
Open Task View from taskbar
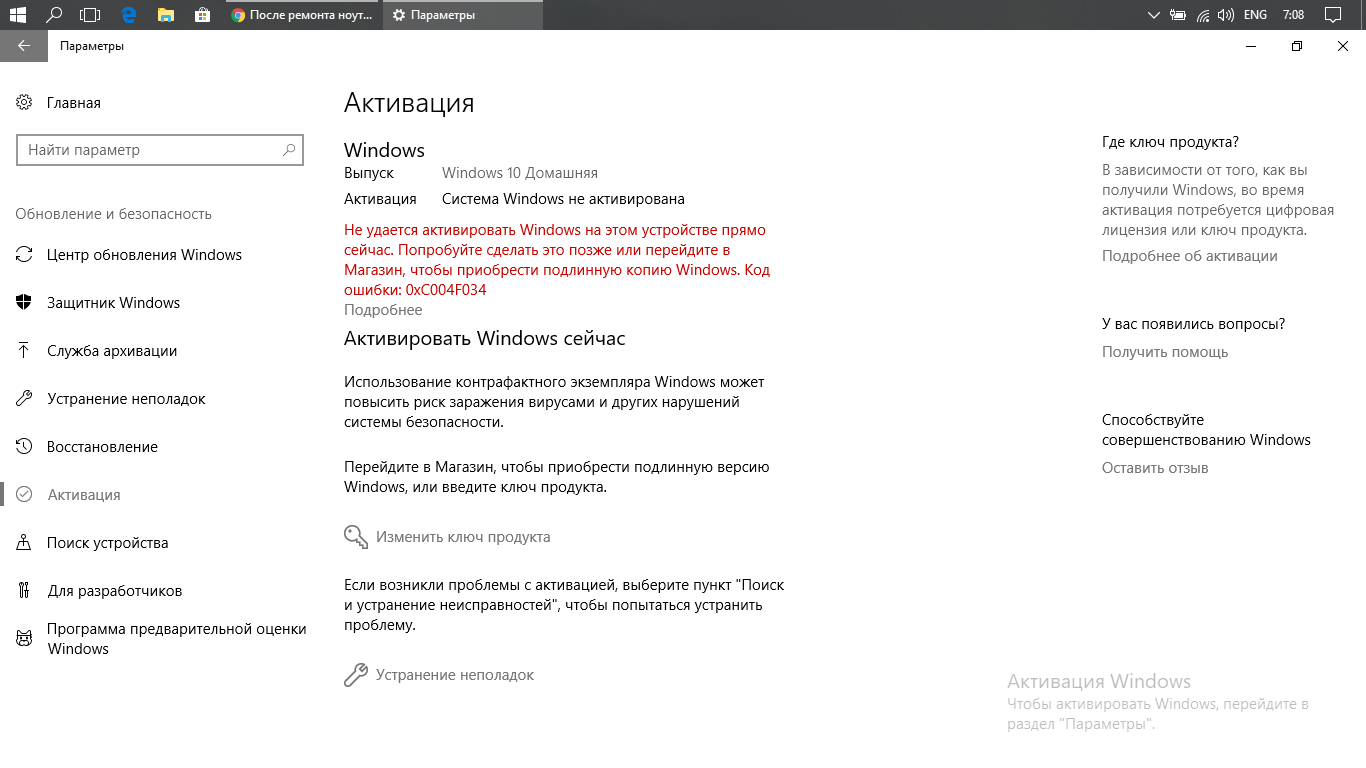91,15
